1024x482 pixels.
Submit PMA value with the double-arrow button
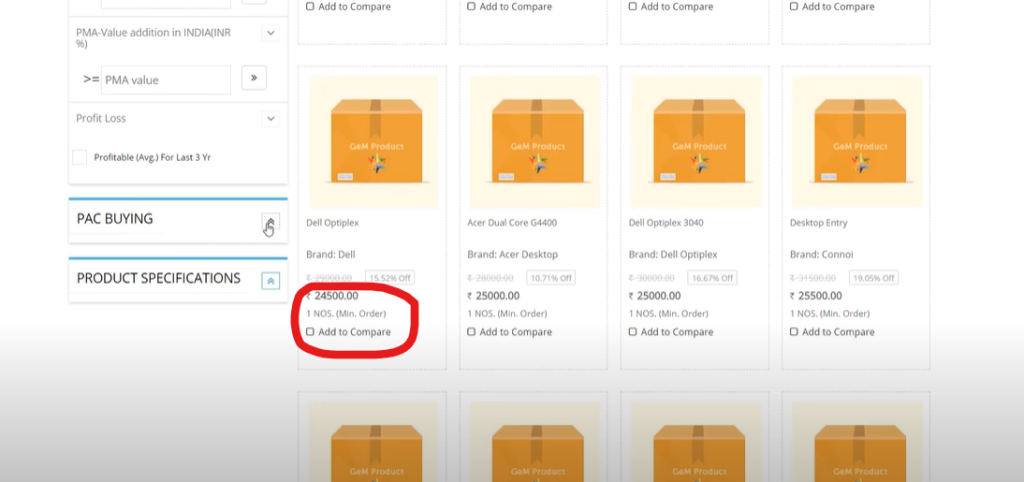click(x=254, y=78)
